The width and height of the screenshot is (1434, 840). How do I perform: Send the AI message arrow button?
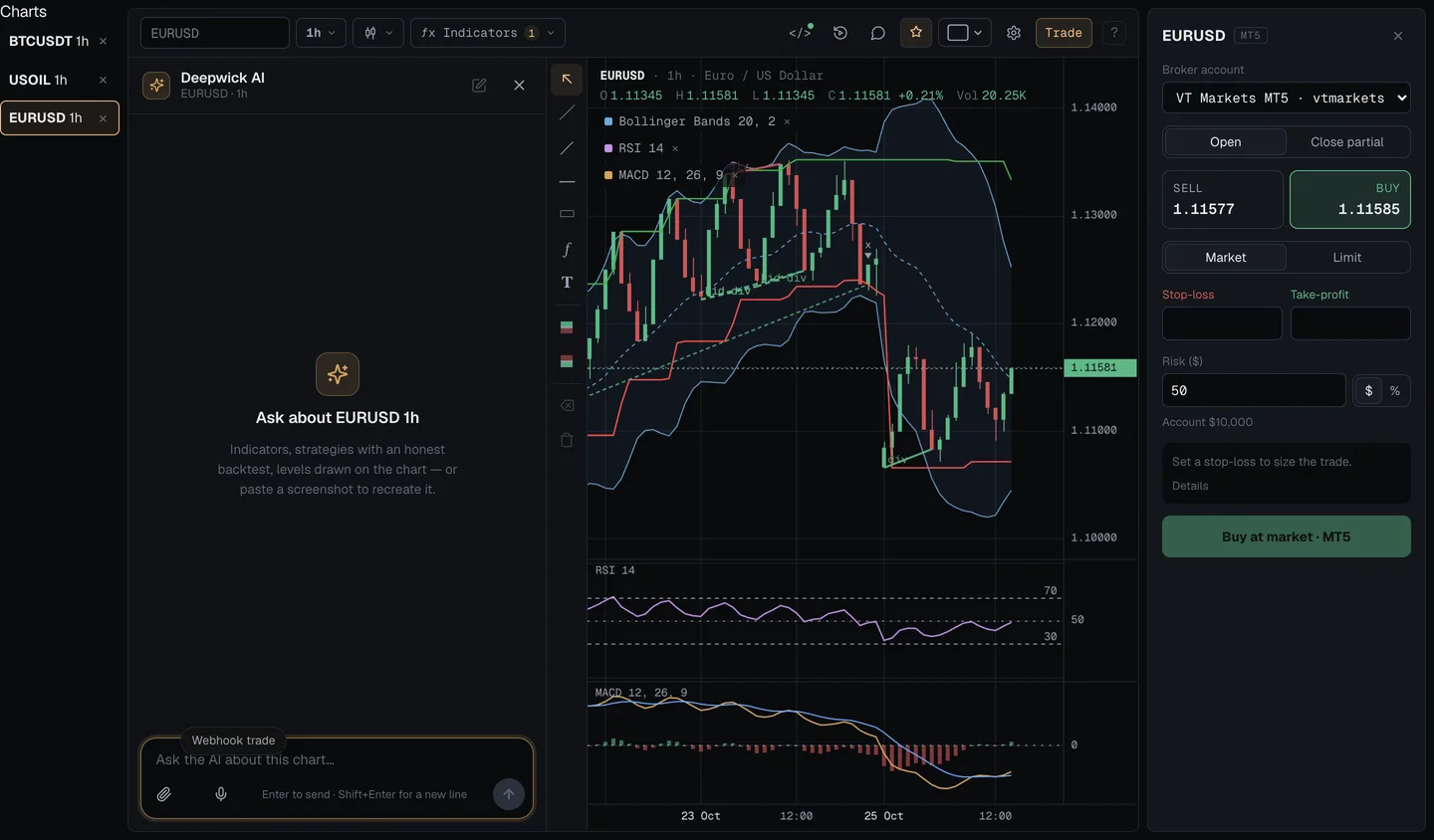pos(509,794)
